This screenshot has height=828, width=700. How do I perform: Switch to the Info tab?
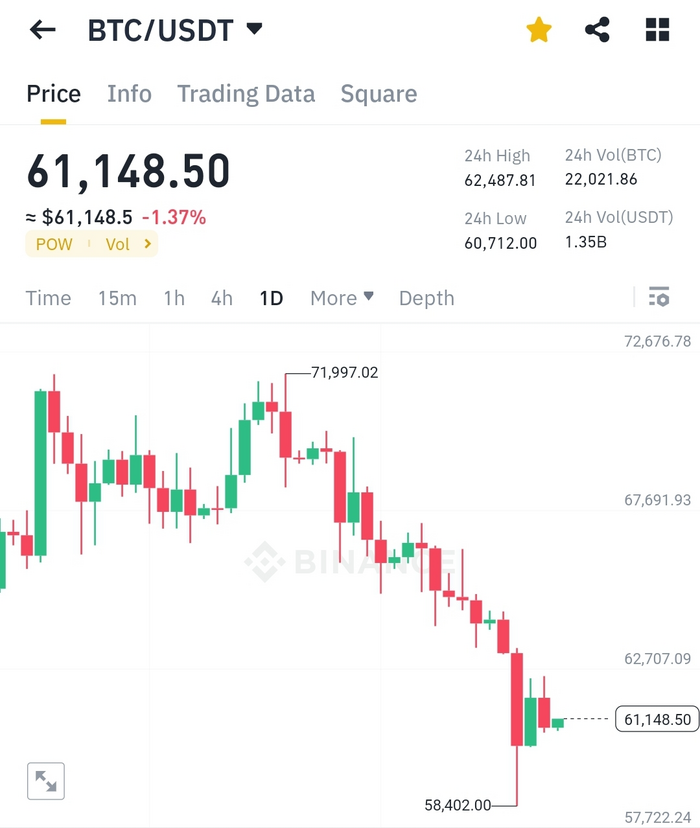(129, 94)
